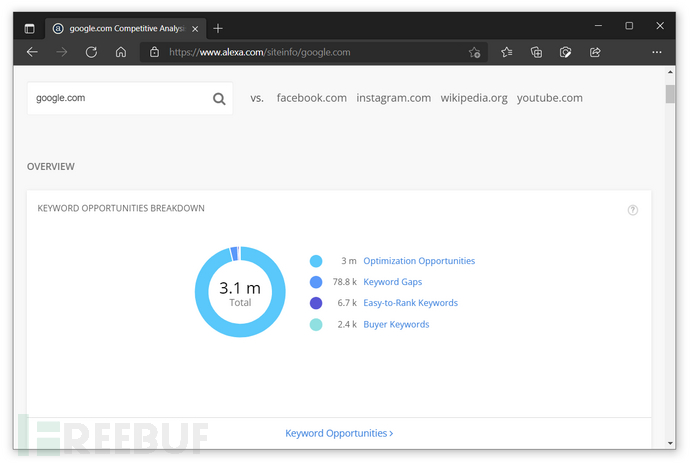Open Easy-to-Rank Keywords link

[x=411, y=303]
